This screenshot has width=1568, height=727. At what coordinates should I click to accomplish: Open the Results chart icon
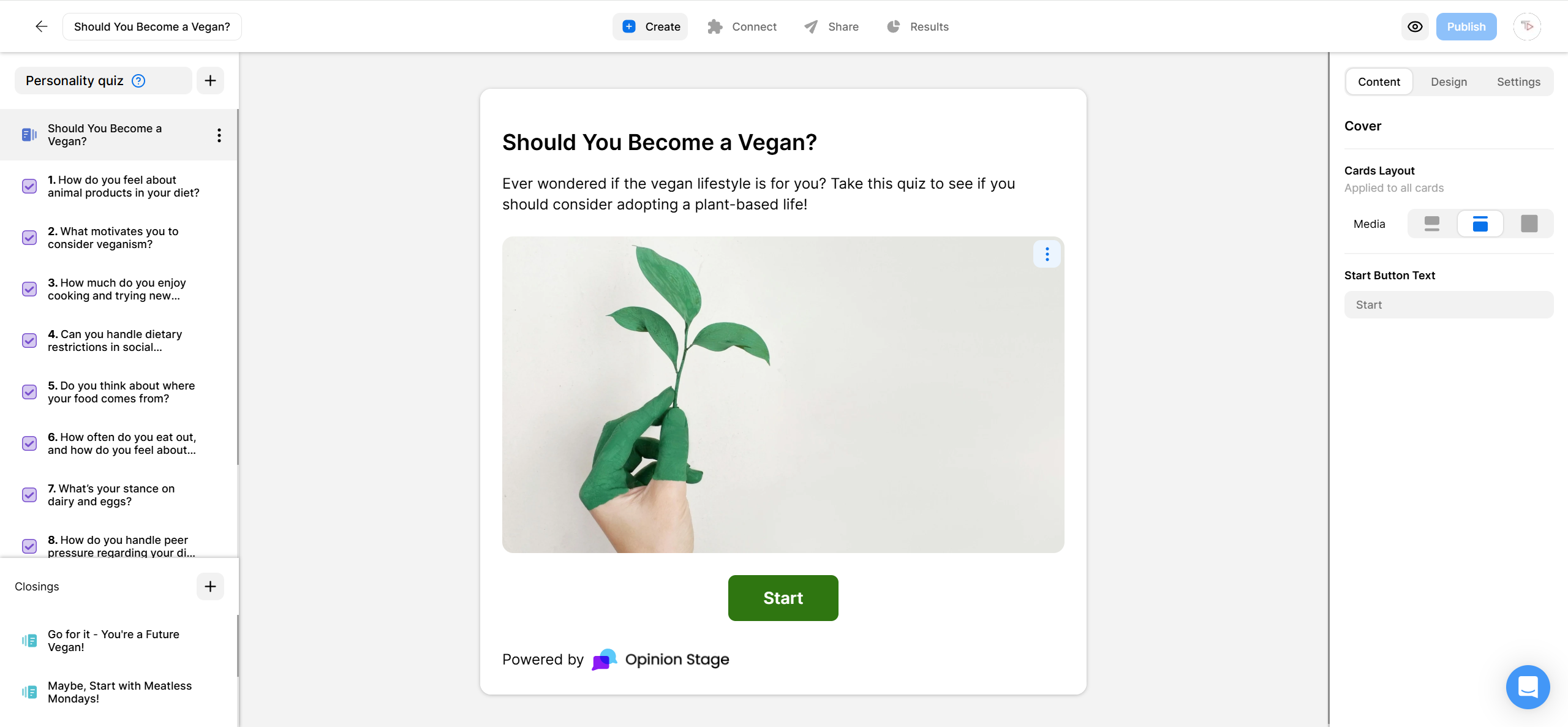pyautogui.click(x=893, y=26)
